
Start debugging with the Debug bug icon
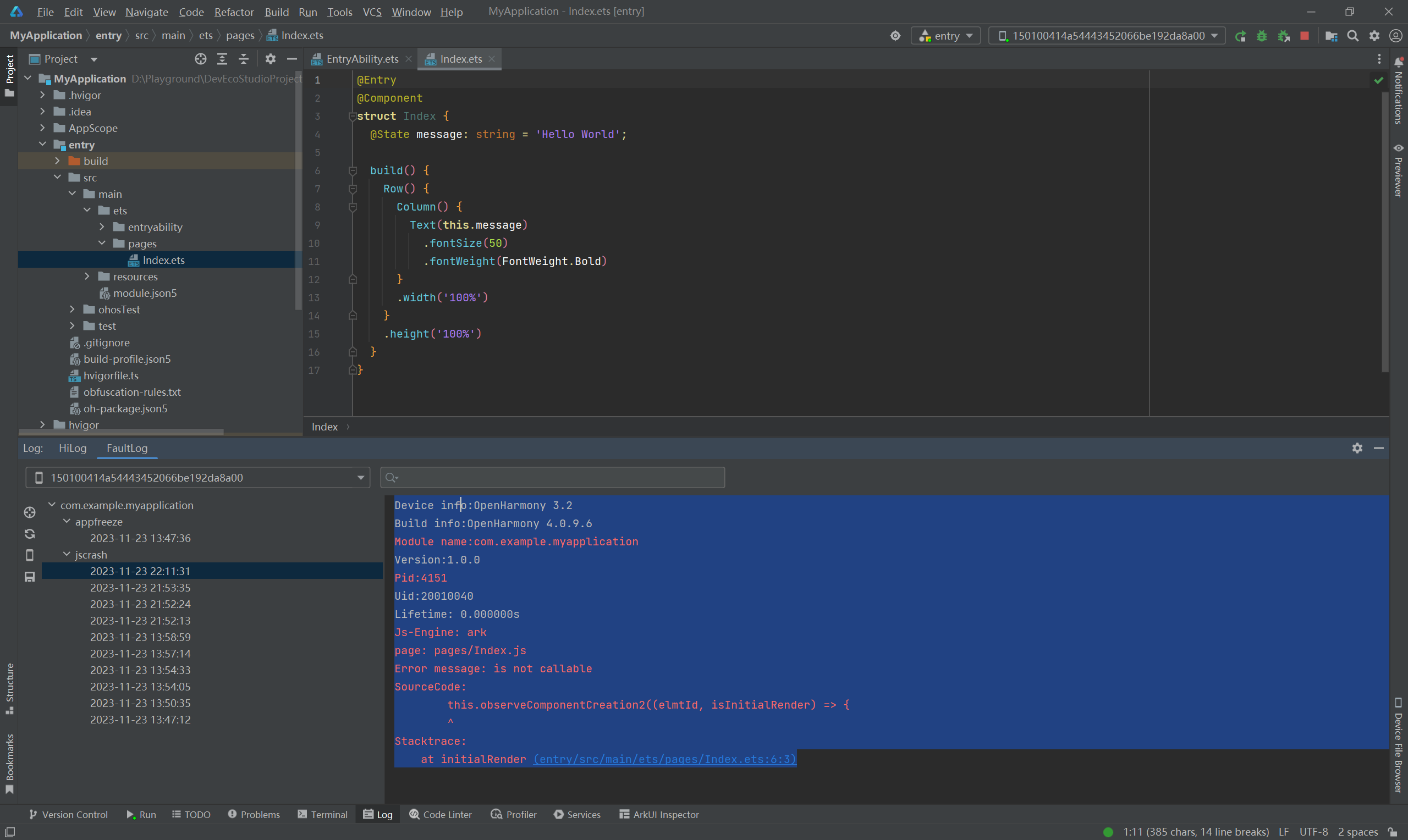point(1261,36)
